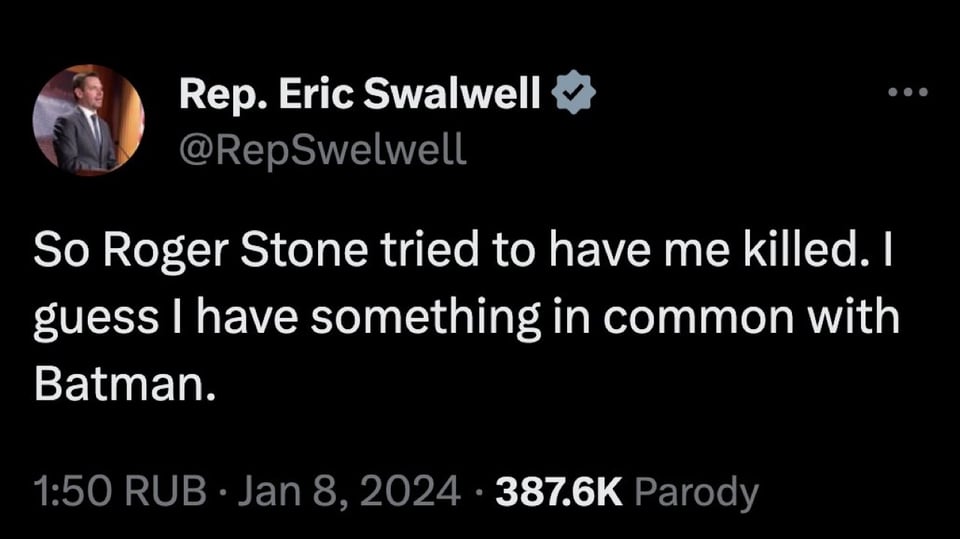Click the word with ending the second line

pos(857,319)
